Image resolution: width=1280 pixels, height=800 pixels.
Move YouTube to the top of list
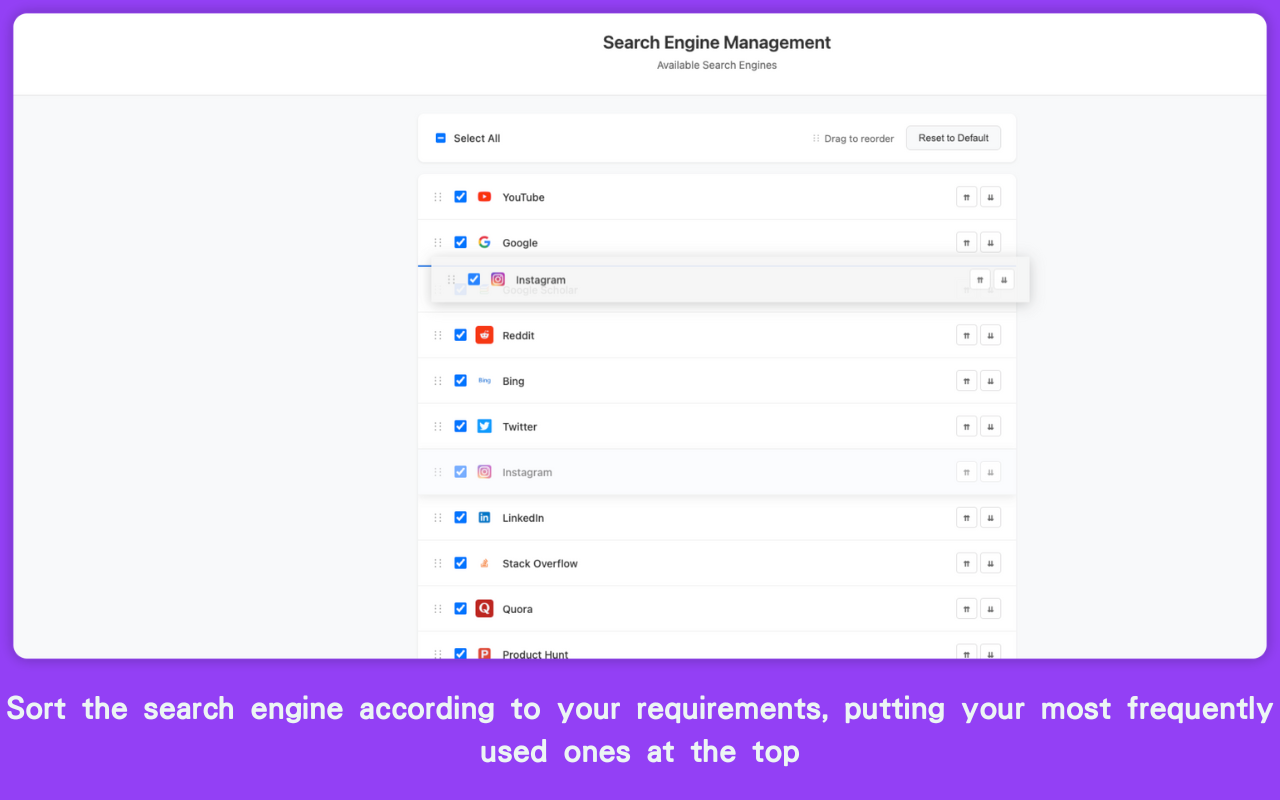967,197
